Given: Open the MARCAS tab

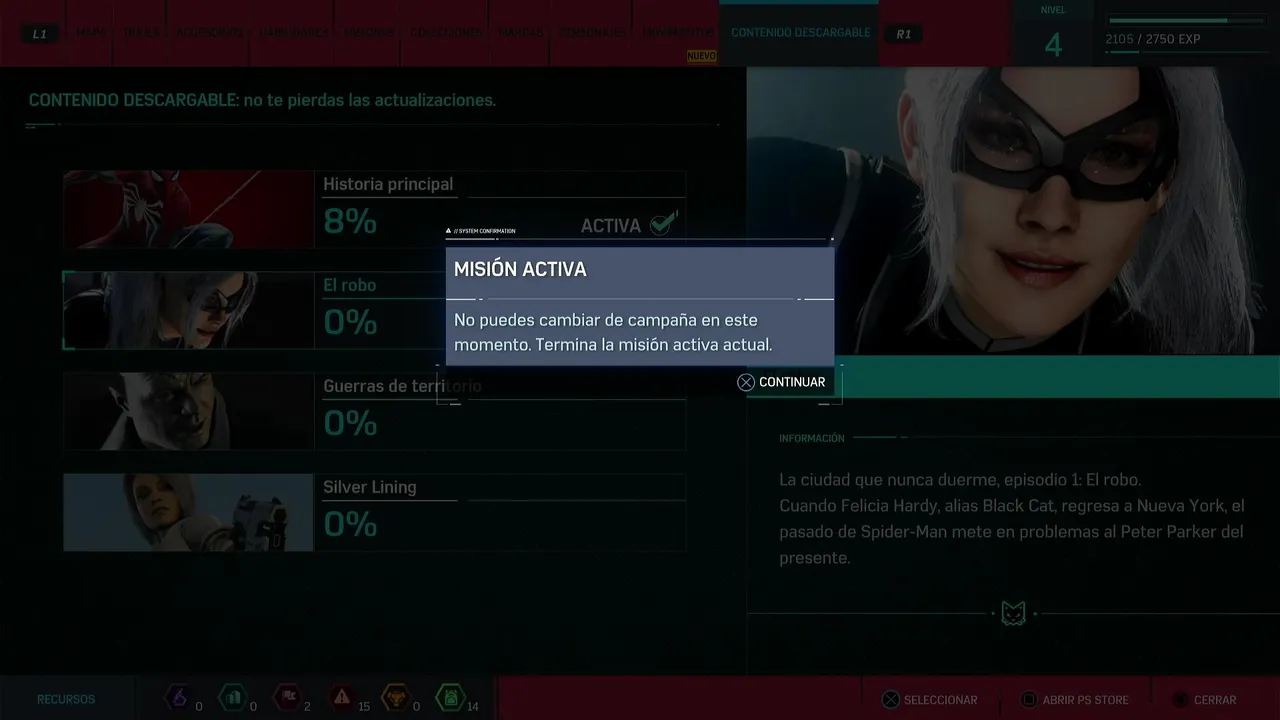Looking at the screenshot, I should pos(521,33).
